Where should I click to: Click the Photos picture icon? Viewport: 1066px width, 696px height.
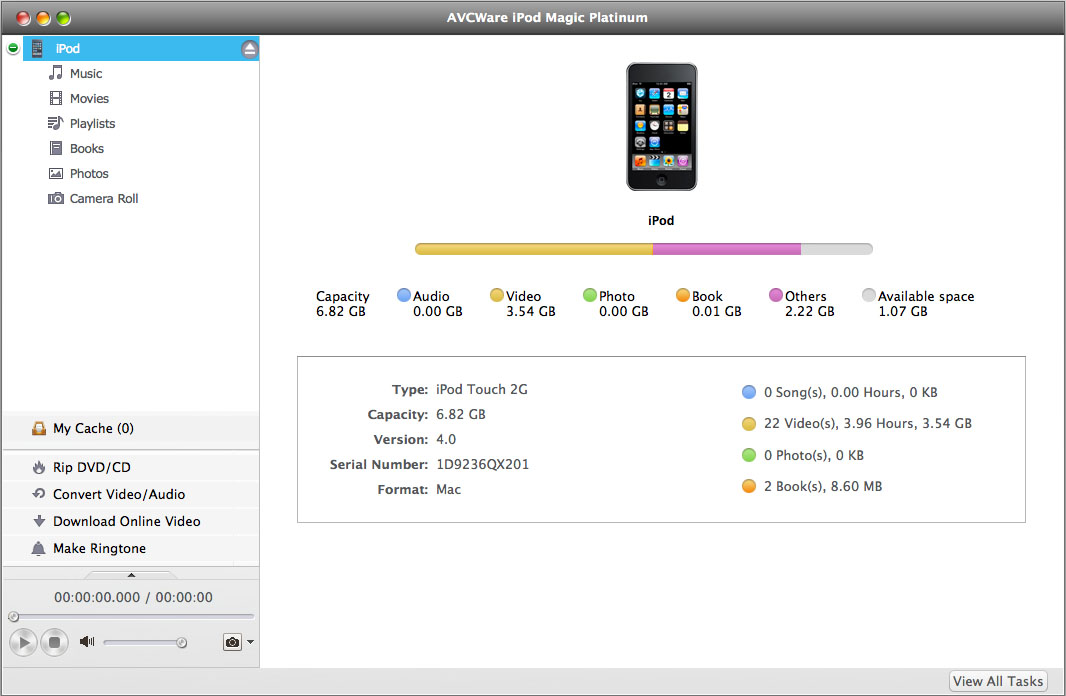56,173
